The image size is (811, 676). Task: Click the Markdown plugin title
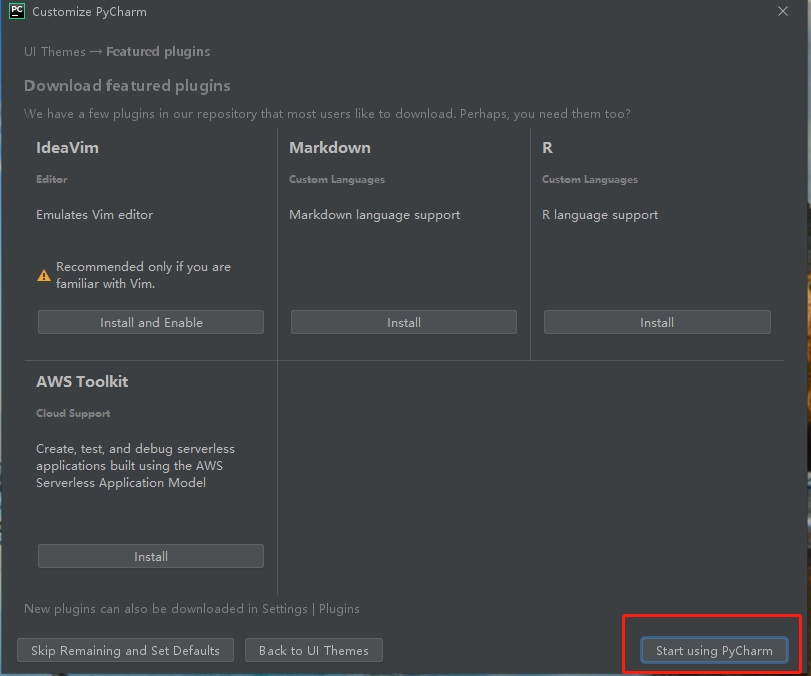coord(330,148)
